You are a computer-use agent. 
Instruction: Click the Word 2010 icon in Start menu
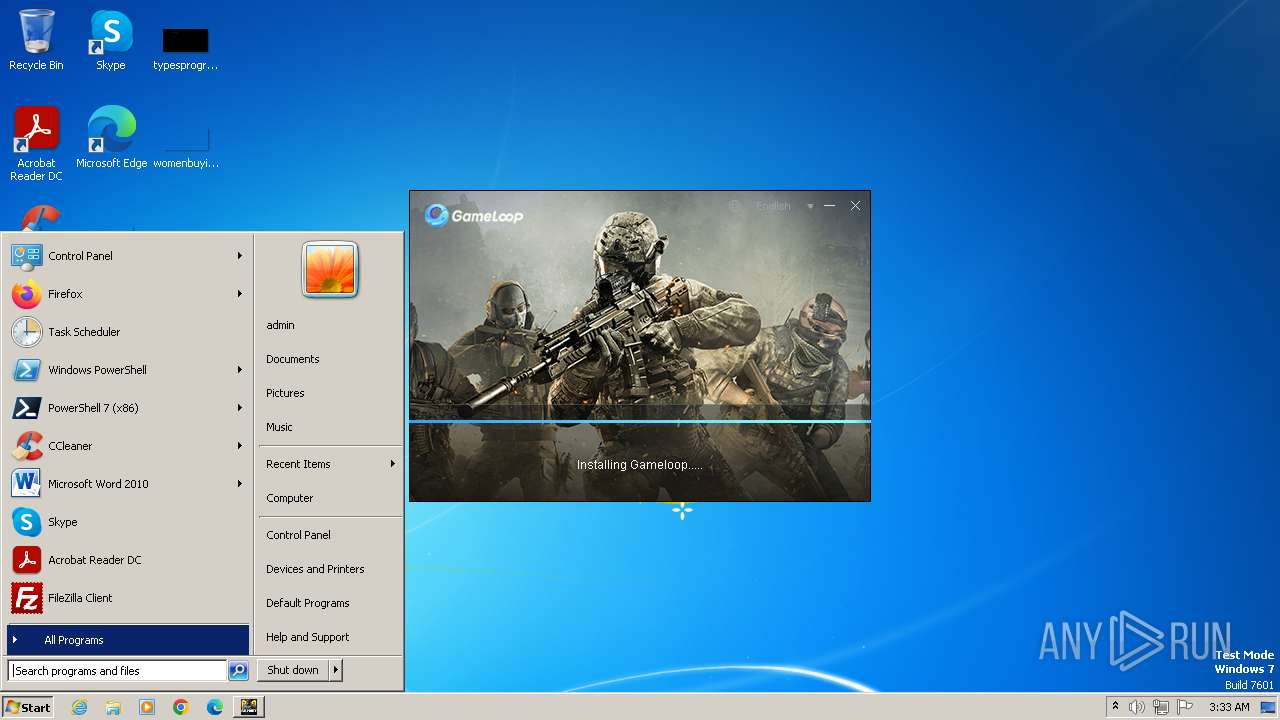click(27, 484)
